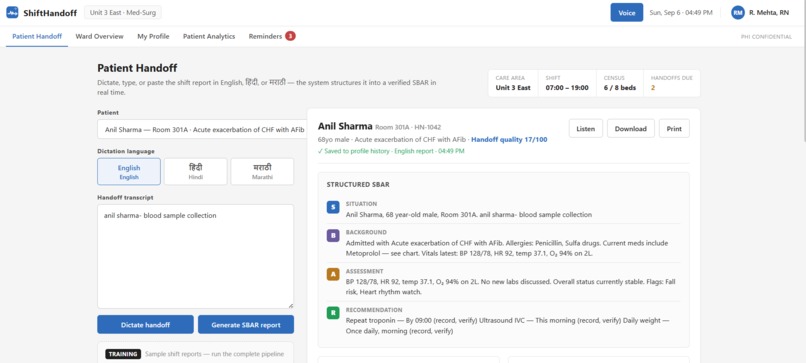Download the SBAR report

pyautogui.click(x=631, y=129)
